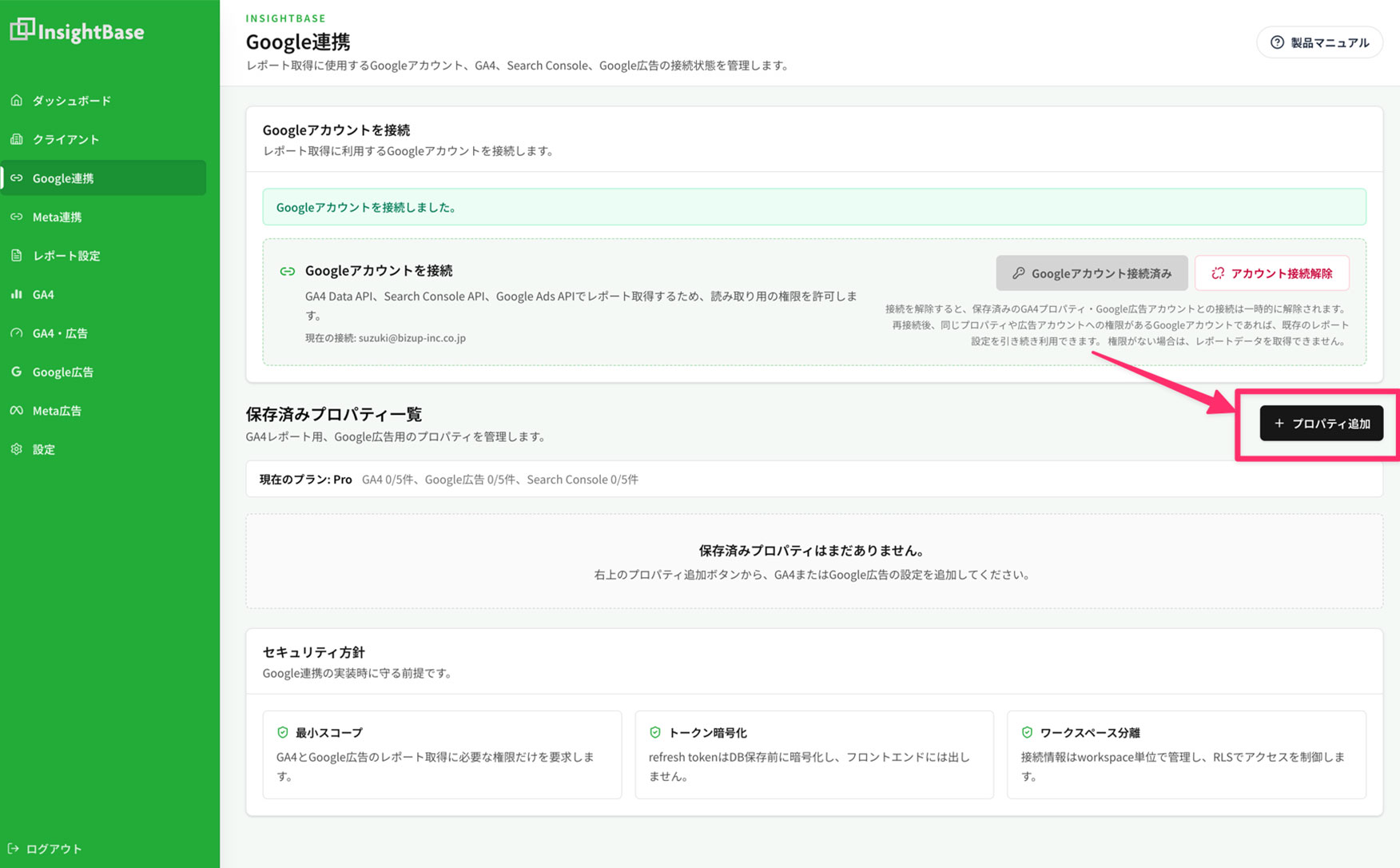Click ログアウト to sign out

point(45,849)
